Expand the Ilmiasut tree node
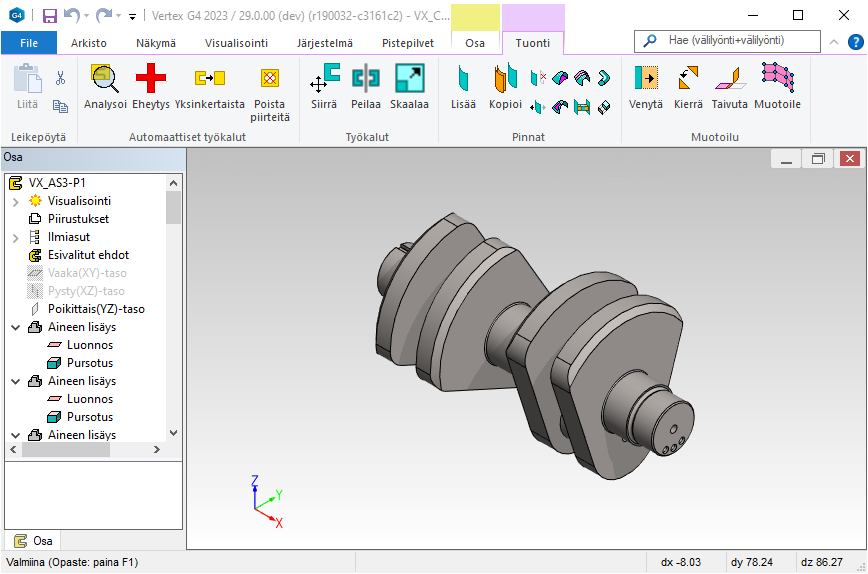The height and width of the screenshot is (574, 868). click(x=15, y=237)
